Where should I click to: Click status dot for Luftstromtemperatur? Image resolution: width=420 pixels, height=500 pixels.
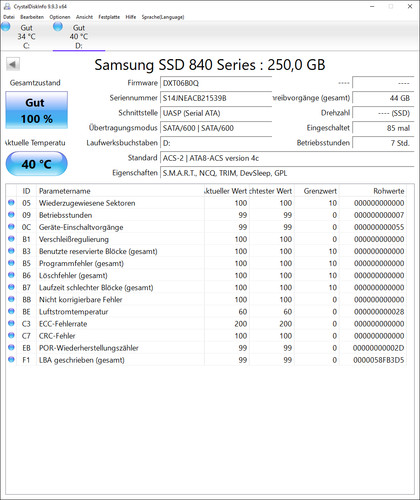tap(11, 311)
